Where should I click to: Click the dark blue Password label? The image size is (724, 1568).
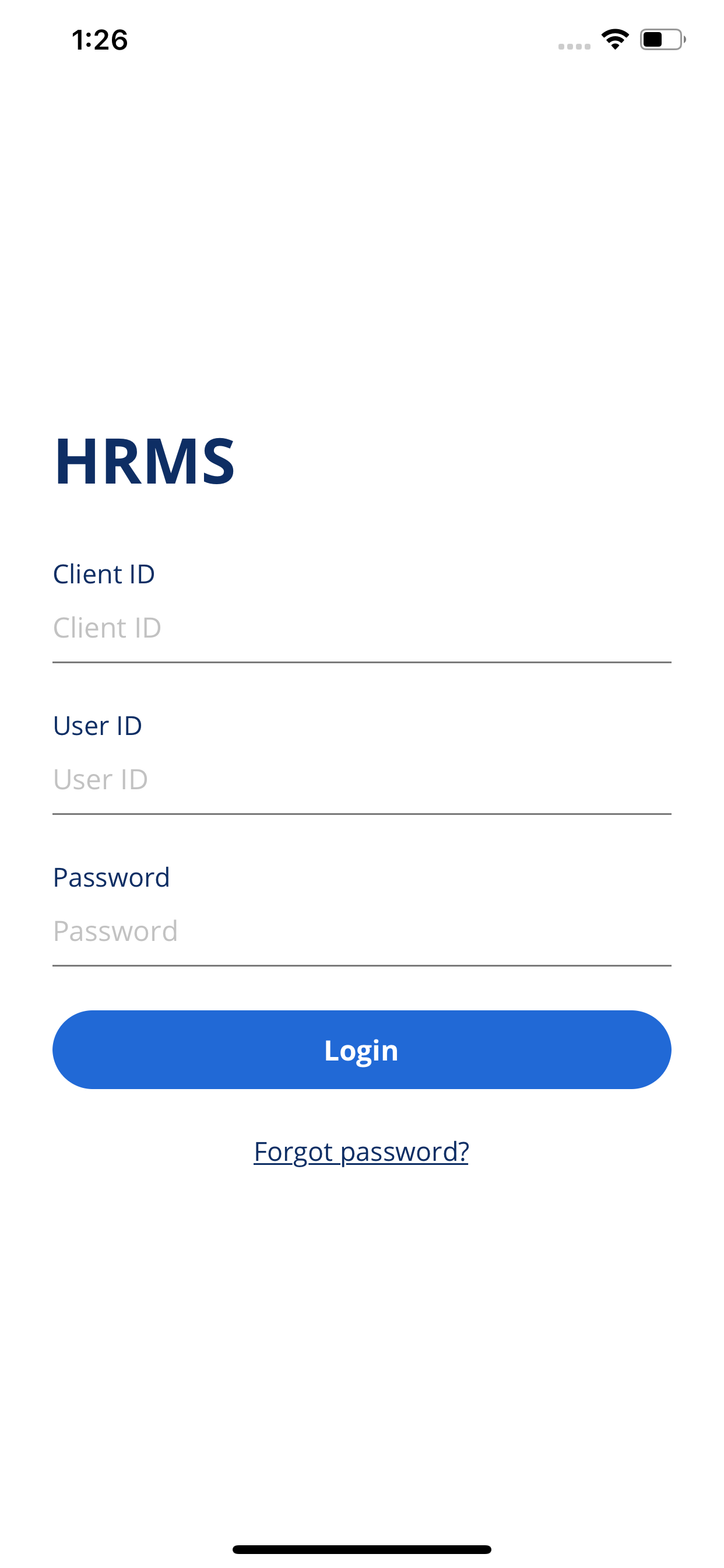(111, 877)
